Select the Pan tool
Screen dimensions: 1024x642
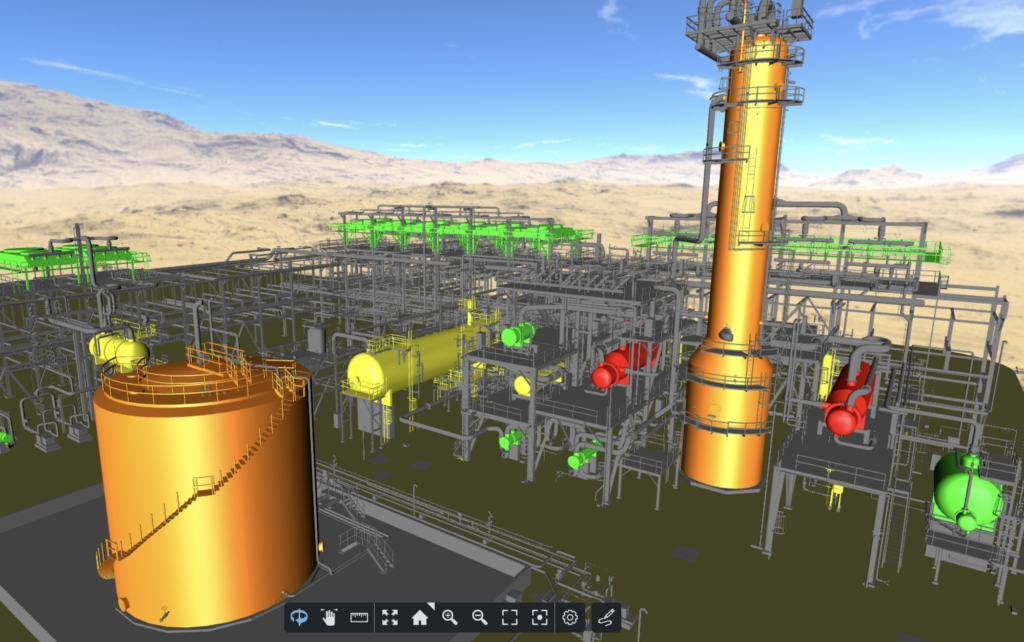(328, 617)
